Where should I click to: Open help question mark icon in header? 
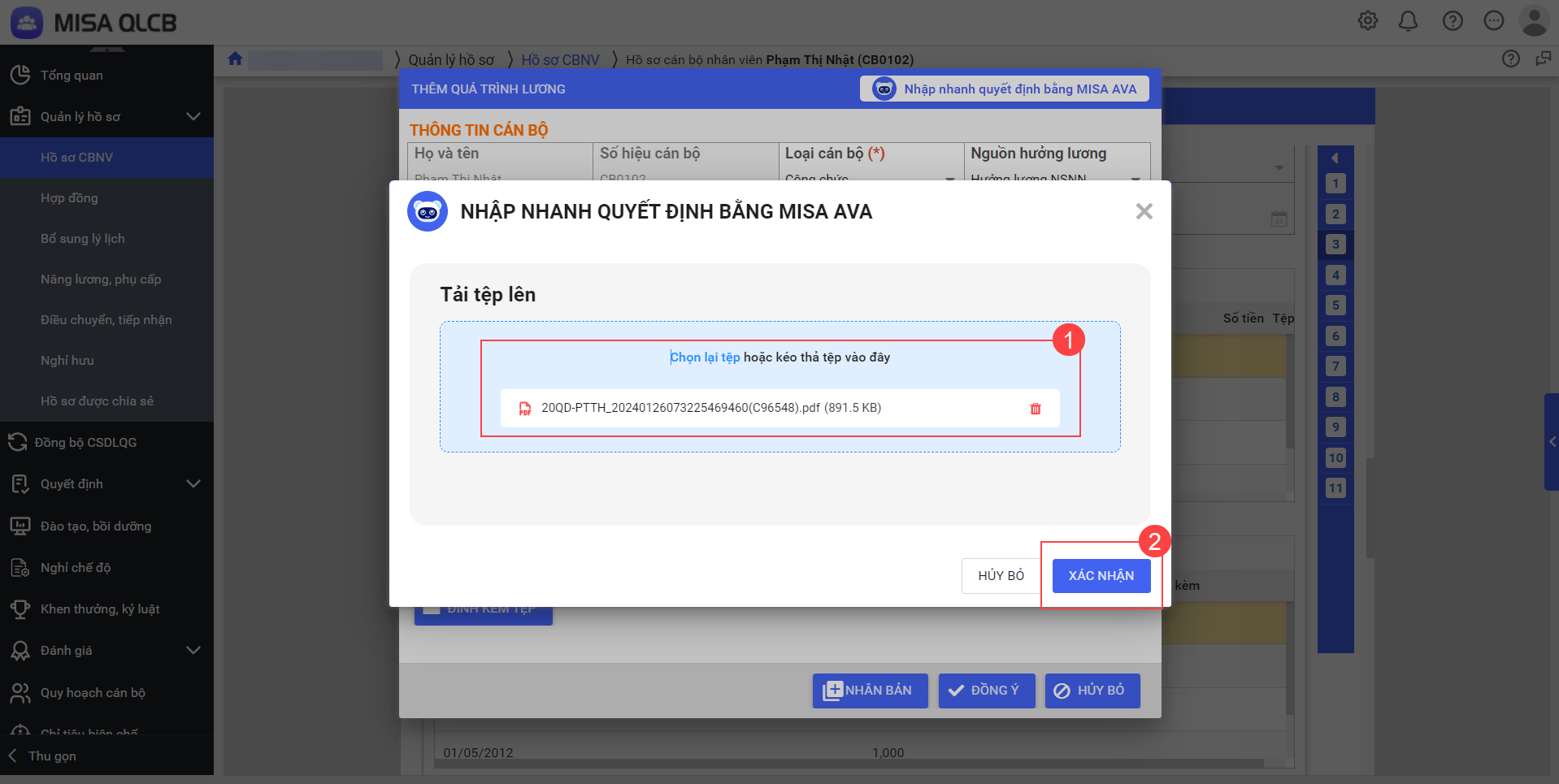click(1453, 21)
